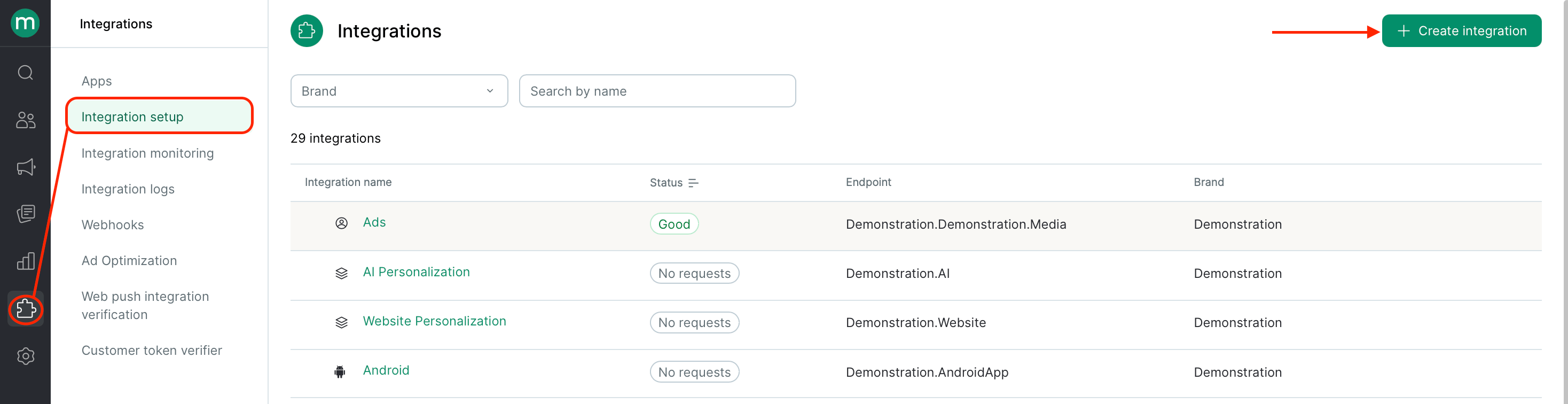Open the messages newspaper icon
Viewport: 1568px width, 404px height.
click(25, 214)
